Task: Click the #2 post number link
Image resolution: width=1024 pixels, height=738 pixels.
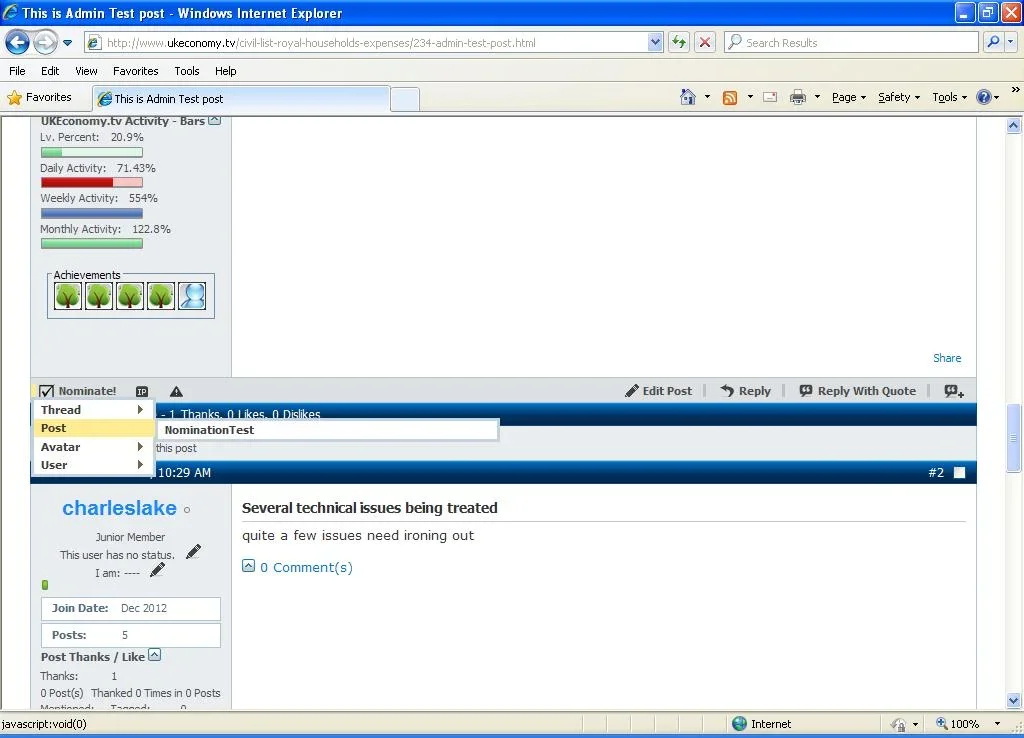Action: tap(936, 473)
